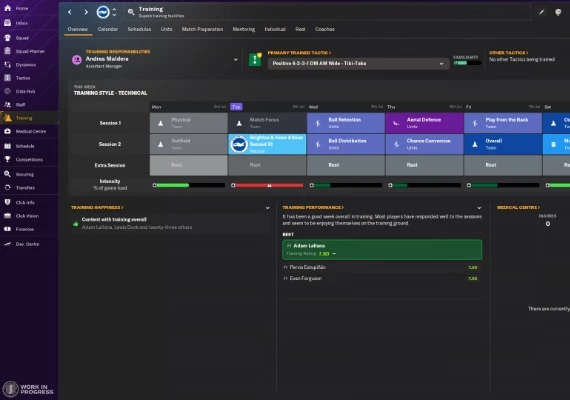Screen dimensions: 570x400
Task: Open Adam Lallana best performer card
Action: [382, 249]
